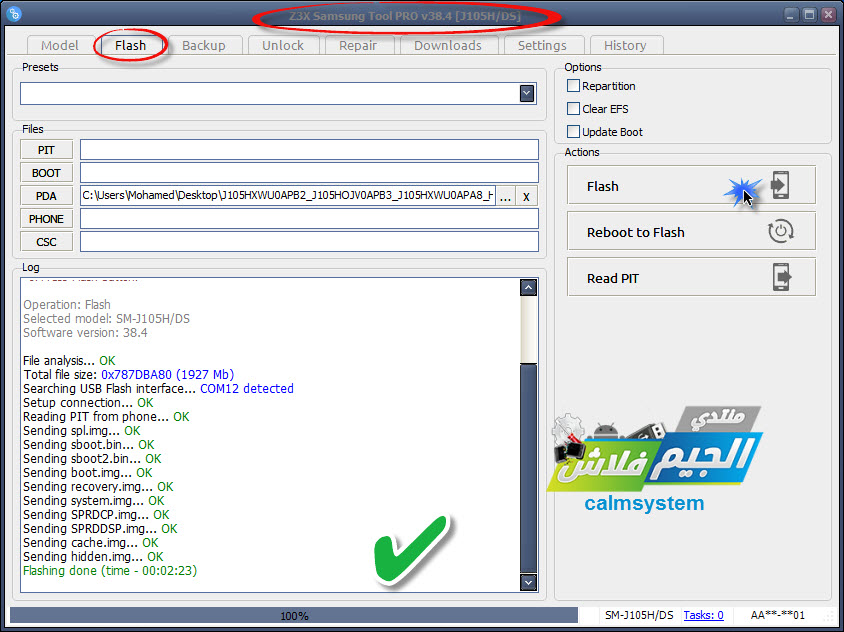Screen dimensions: 844x632
Task: Click 'COM12 detected' log text
Action: (247, 389)
